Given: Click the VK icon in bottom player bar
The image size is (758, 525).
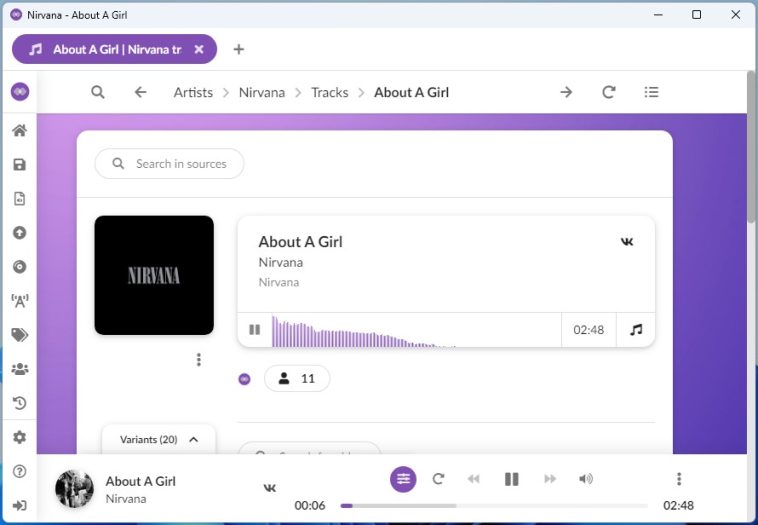Looking at the screenshot, I should click(x=270, y=488).
